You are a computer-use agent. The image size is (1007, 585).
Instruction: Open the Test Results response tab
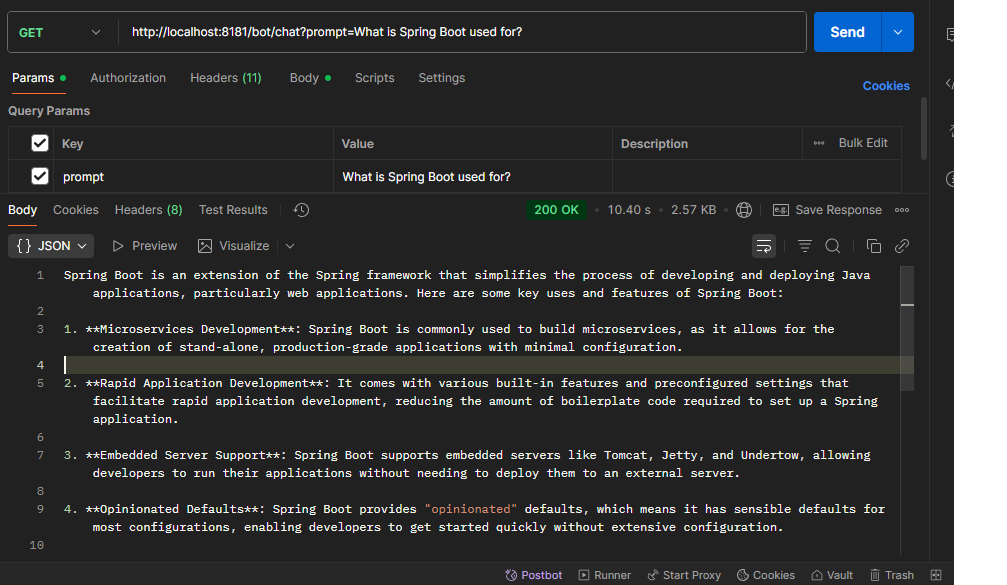[x=233, y=210]
